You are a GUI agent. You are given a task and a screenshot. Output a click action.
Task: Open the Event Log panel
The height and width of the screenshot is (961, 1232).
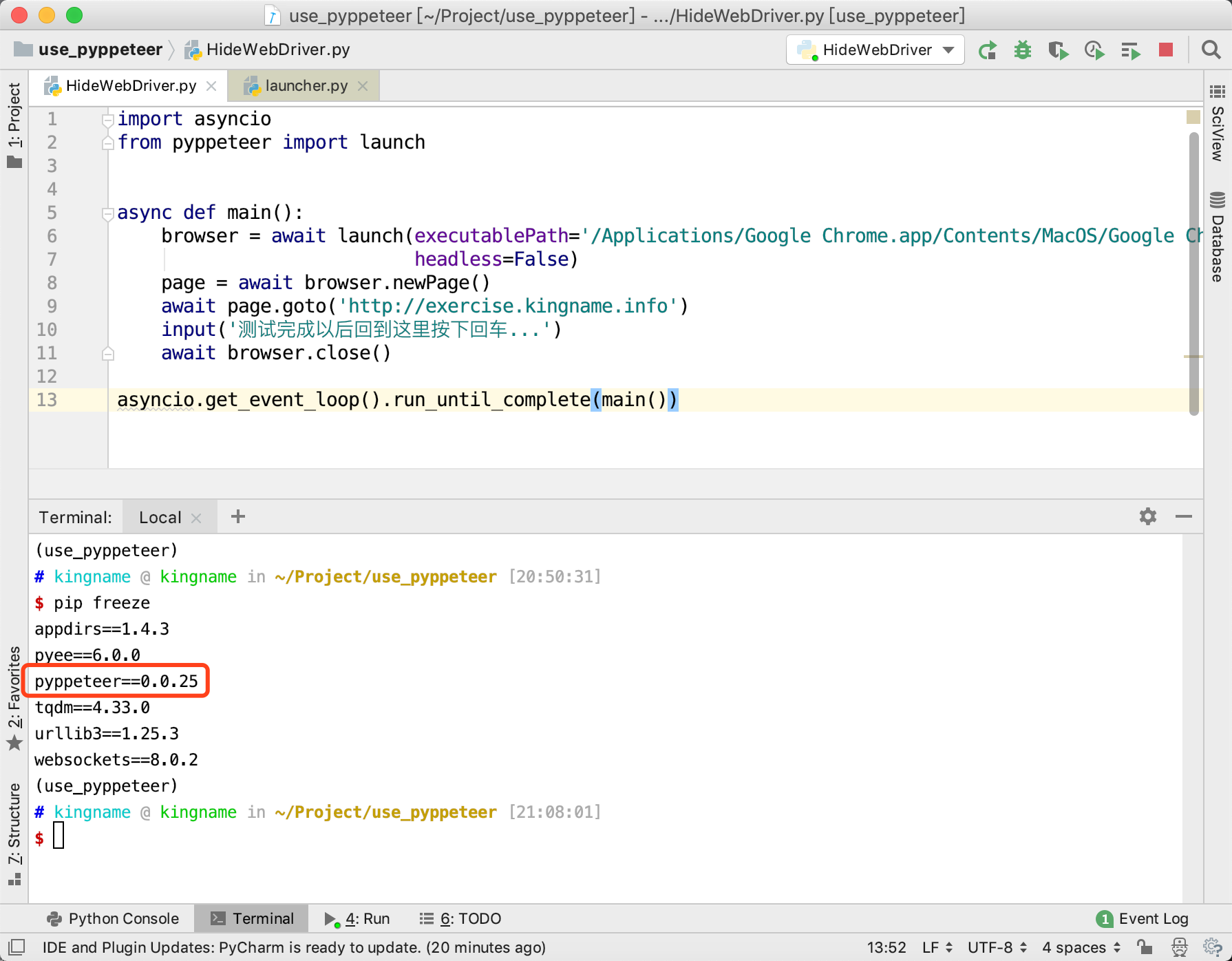coord(1143,918)
